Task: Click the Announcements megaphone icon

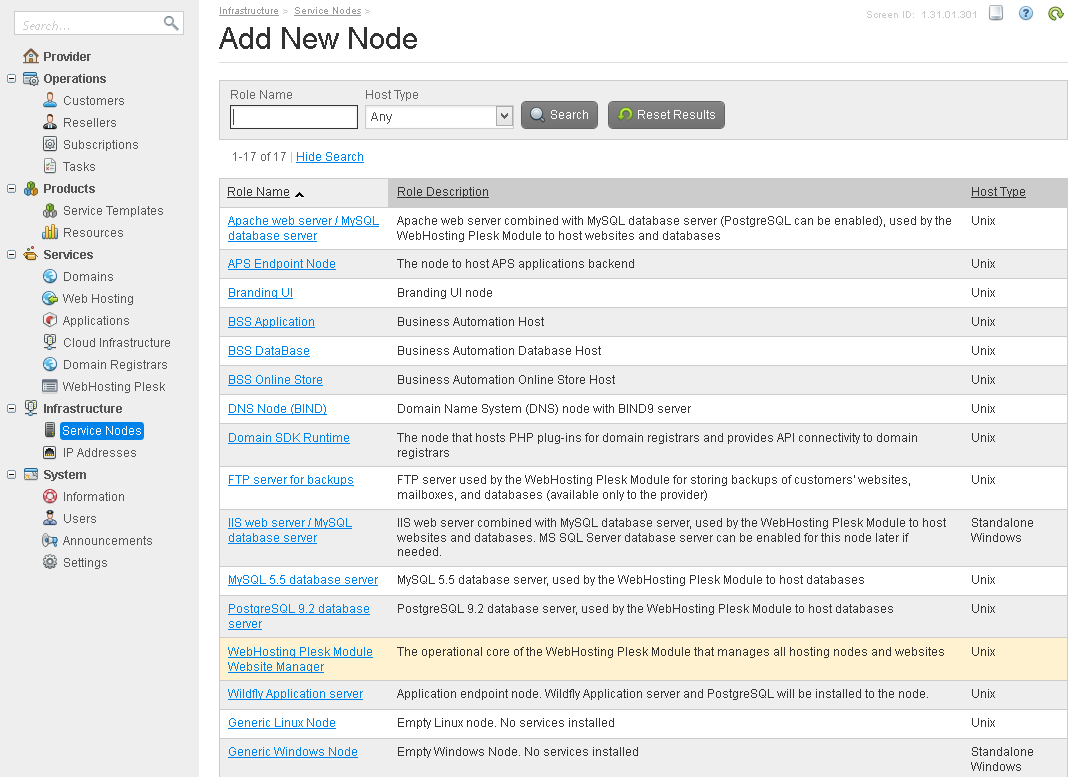Action: (50, 540)
